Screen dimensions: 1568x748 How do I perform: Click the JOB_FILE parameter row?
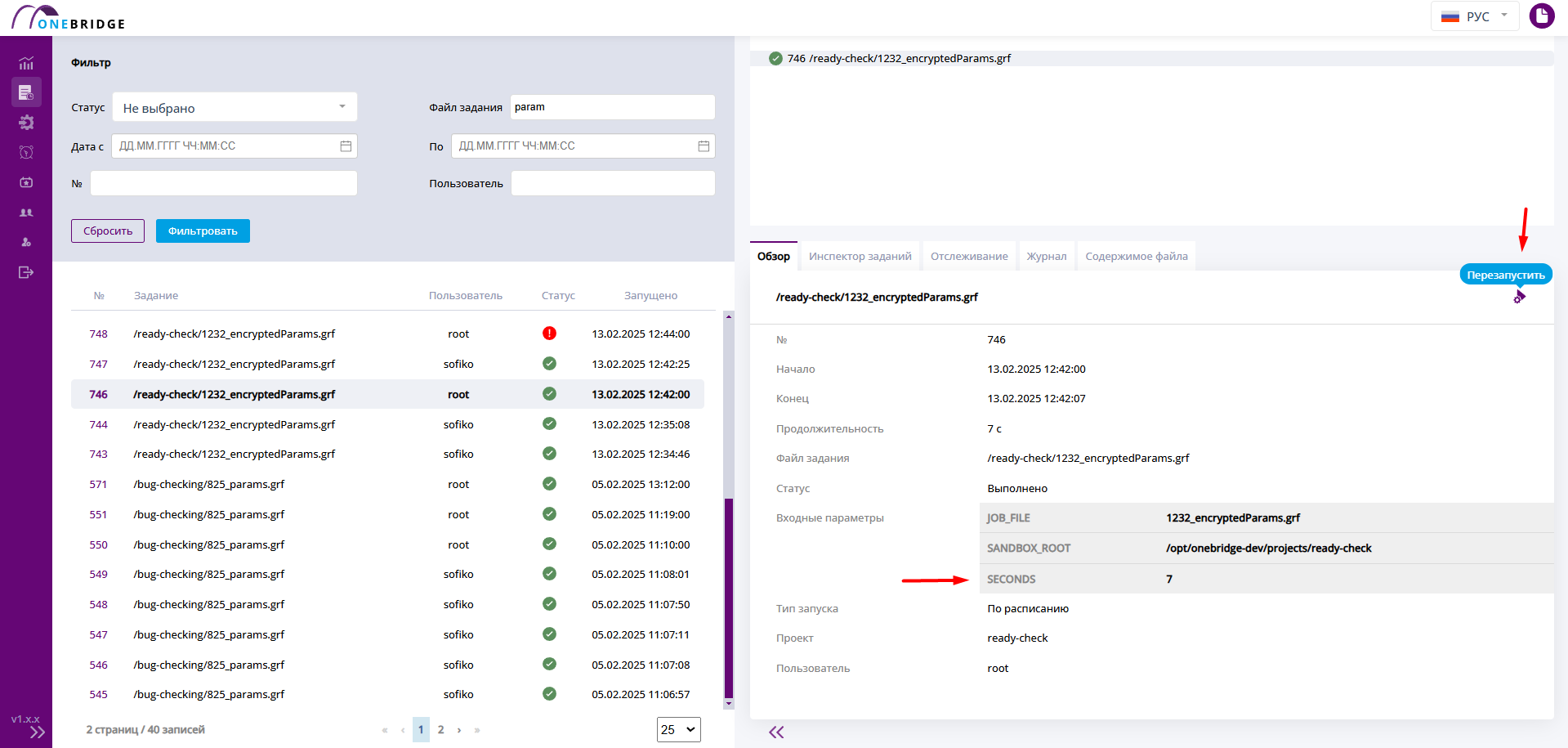click(x=1266, y=517)
